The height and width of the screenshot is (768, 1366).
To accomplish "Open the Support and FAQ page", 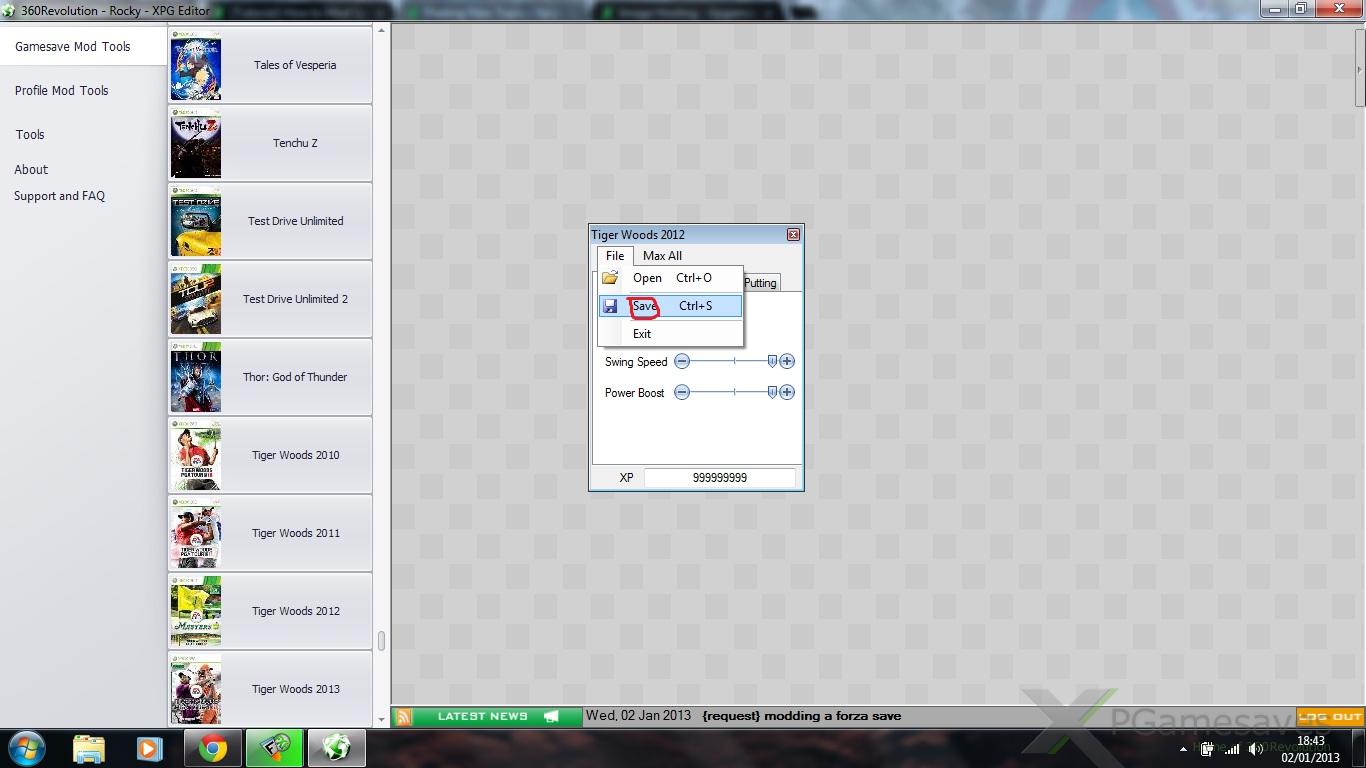I will pos(59,196).
